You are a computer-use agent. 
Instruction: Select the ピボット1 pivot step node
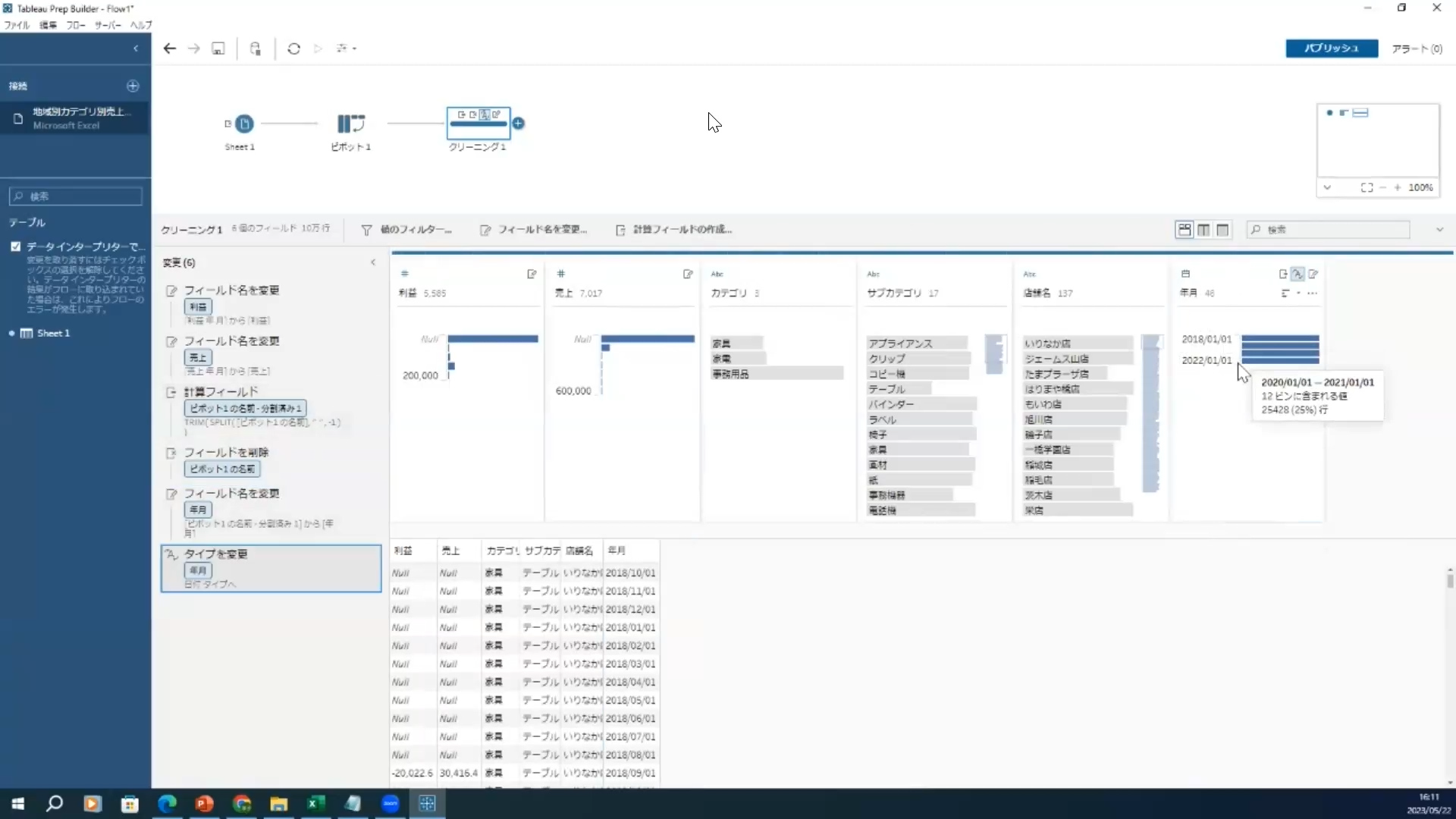350,124
